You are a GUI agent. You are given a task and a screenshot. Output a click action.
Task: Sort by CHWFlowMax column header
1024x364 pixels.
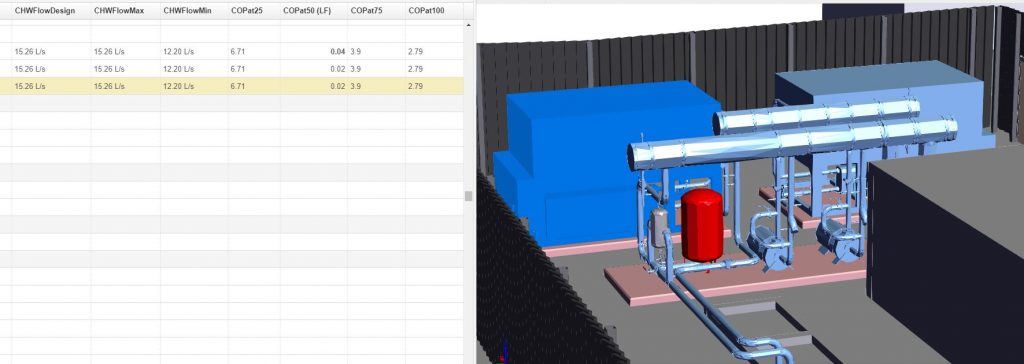119,11
